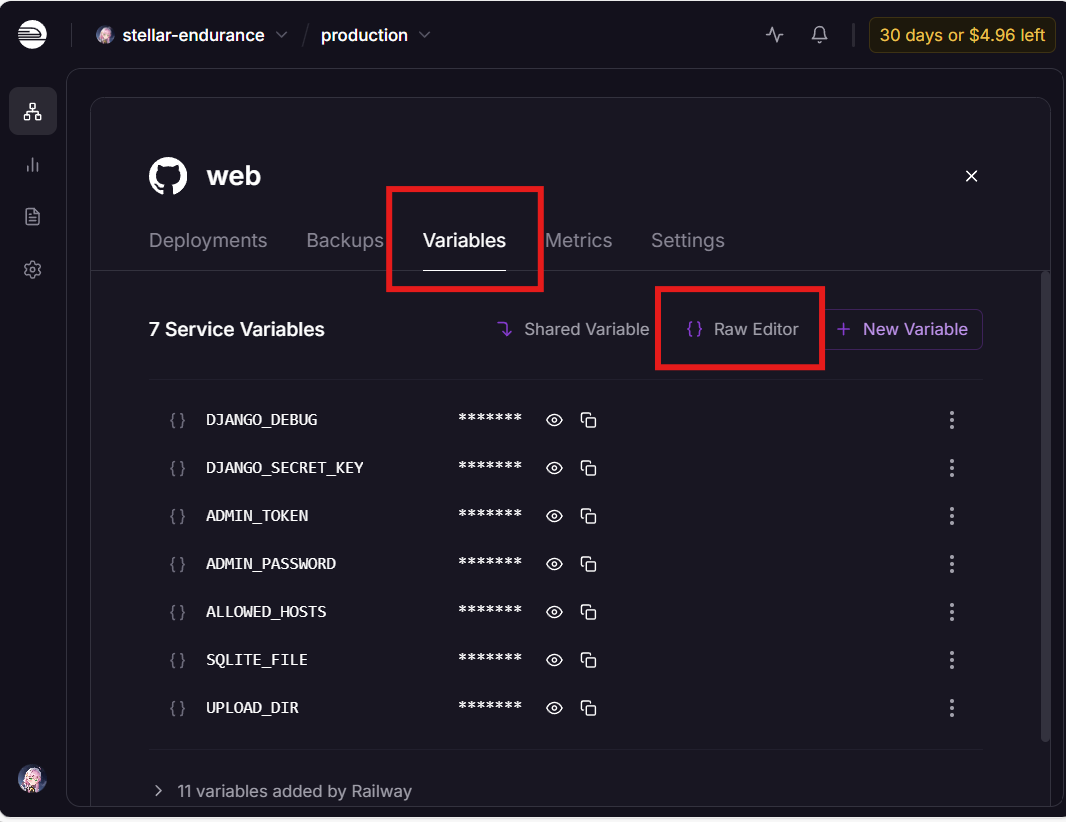Open the observability bar chart sidebar icon

tap(33, 165)
